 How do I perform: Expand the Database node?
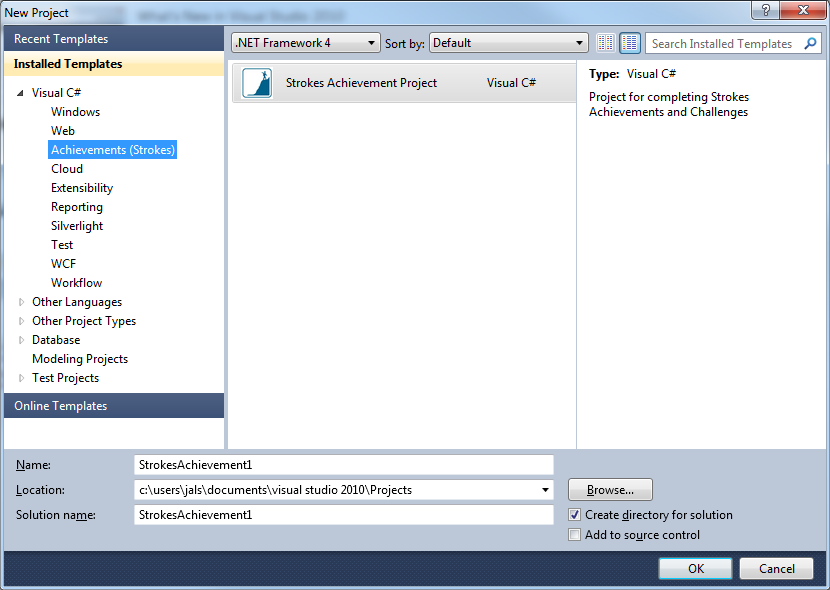(21, 340)
